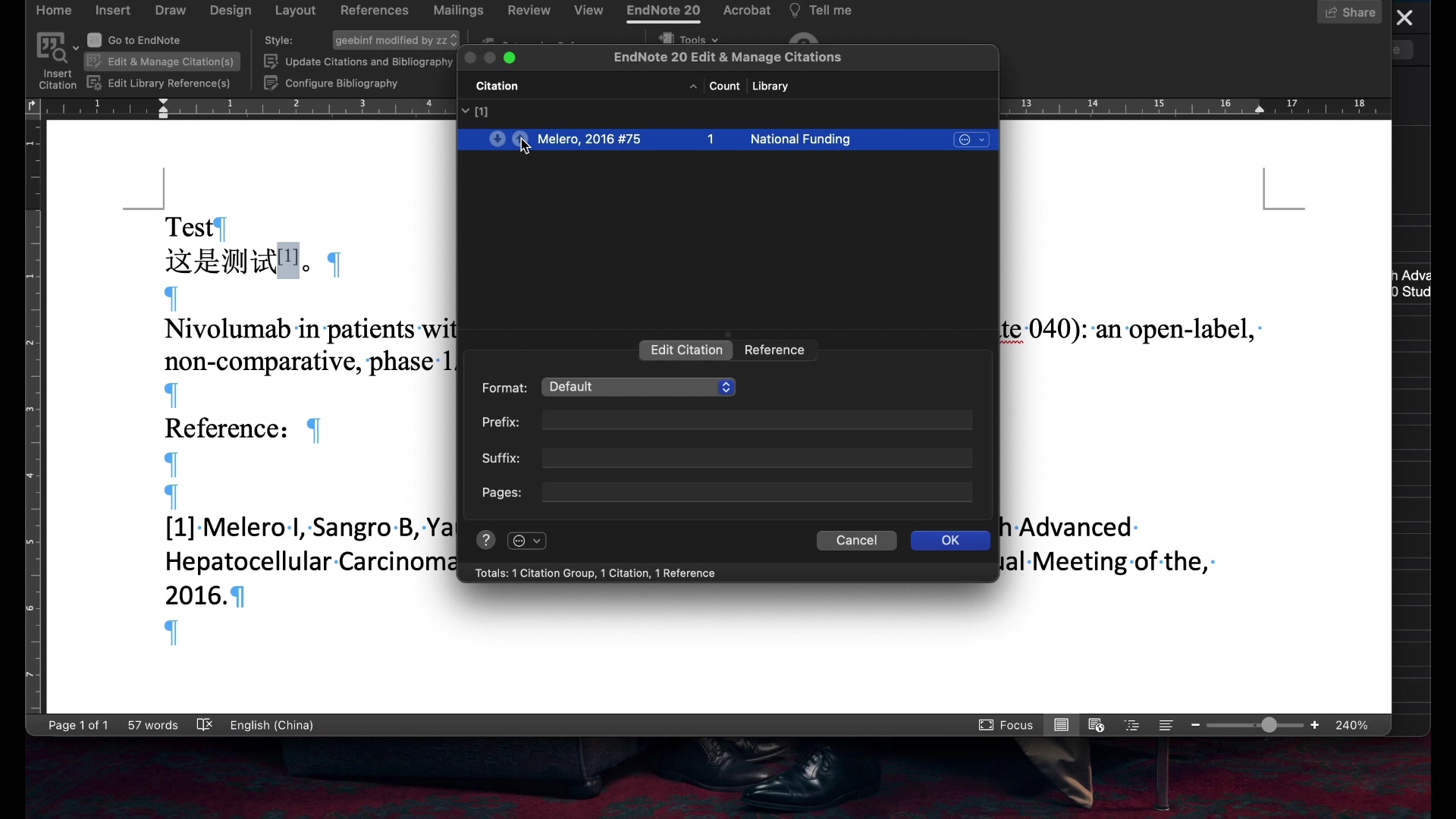
Task: Open the Acrobat ribbon tab
Action: (x=747, y=11)
